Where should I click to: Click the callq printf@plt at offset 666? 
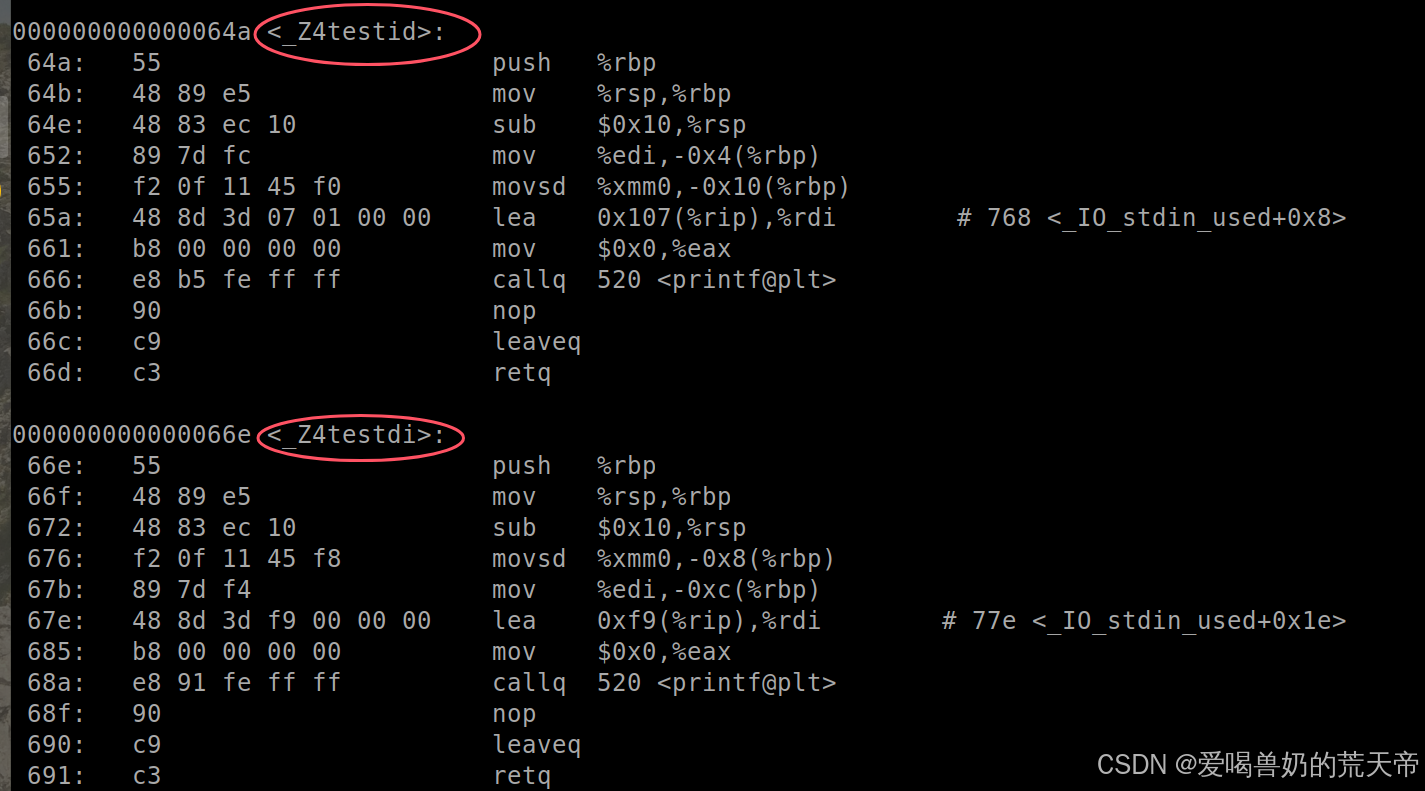[664, 280]
